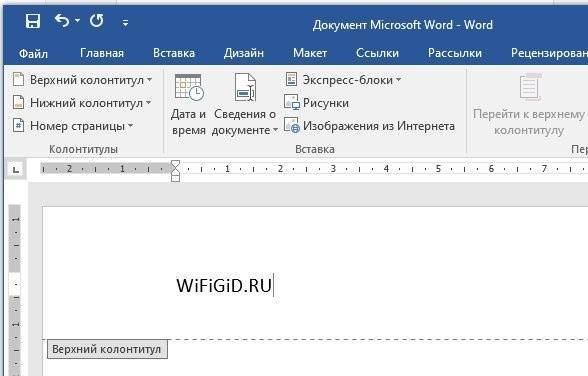Click the Документ Microsoft Word title text
588x376 pixels.
click(402, 25)
